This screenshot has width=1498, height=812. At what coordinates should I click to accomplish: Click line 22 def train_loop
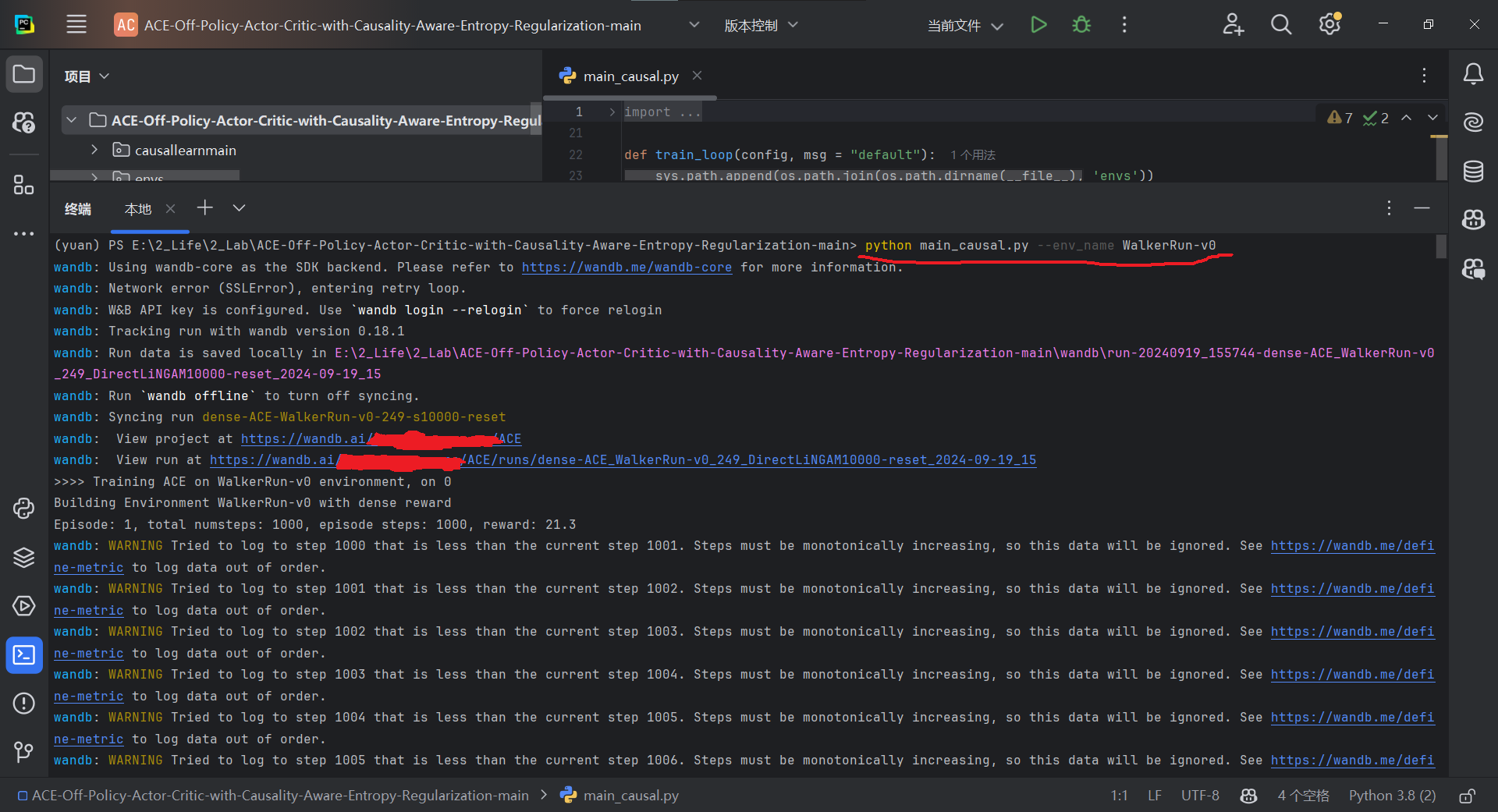click(779, 154)
